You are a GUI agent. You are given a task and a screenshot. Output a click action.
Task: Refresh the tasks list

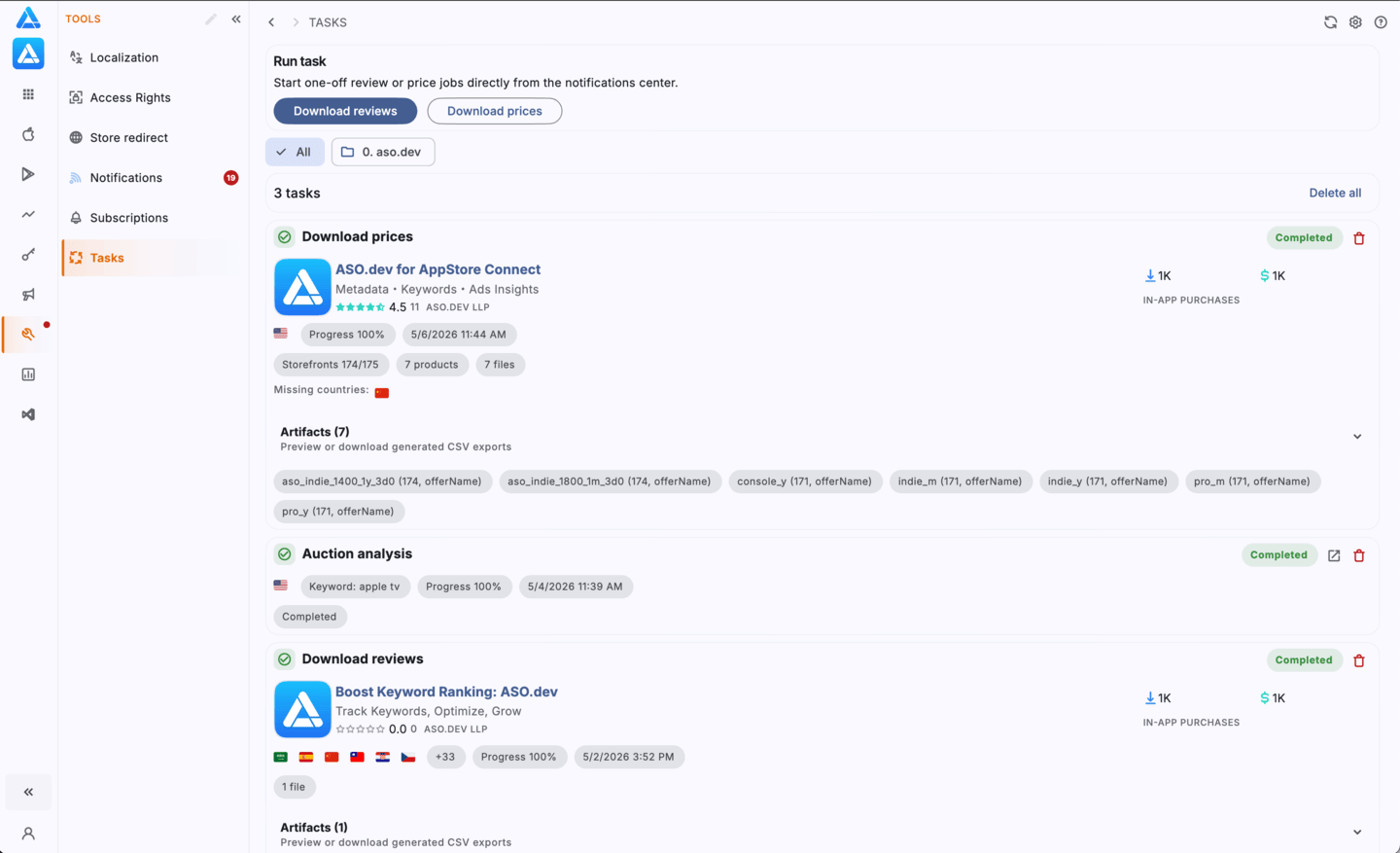(x=1330, y=22)
